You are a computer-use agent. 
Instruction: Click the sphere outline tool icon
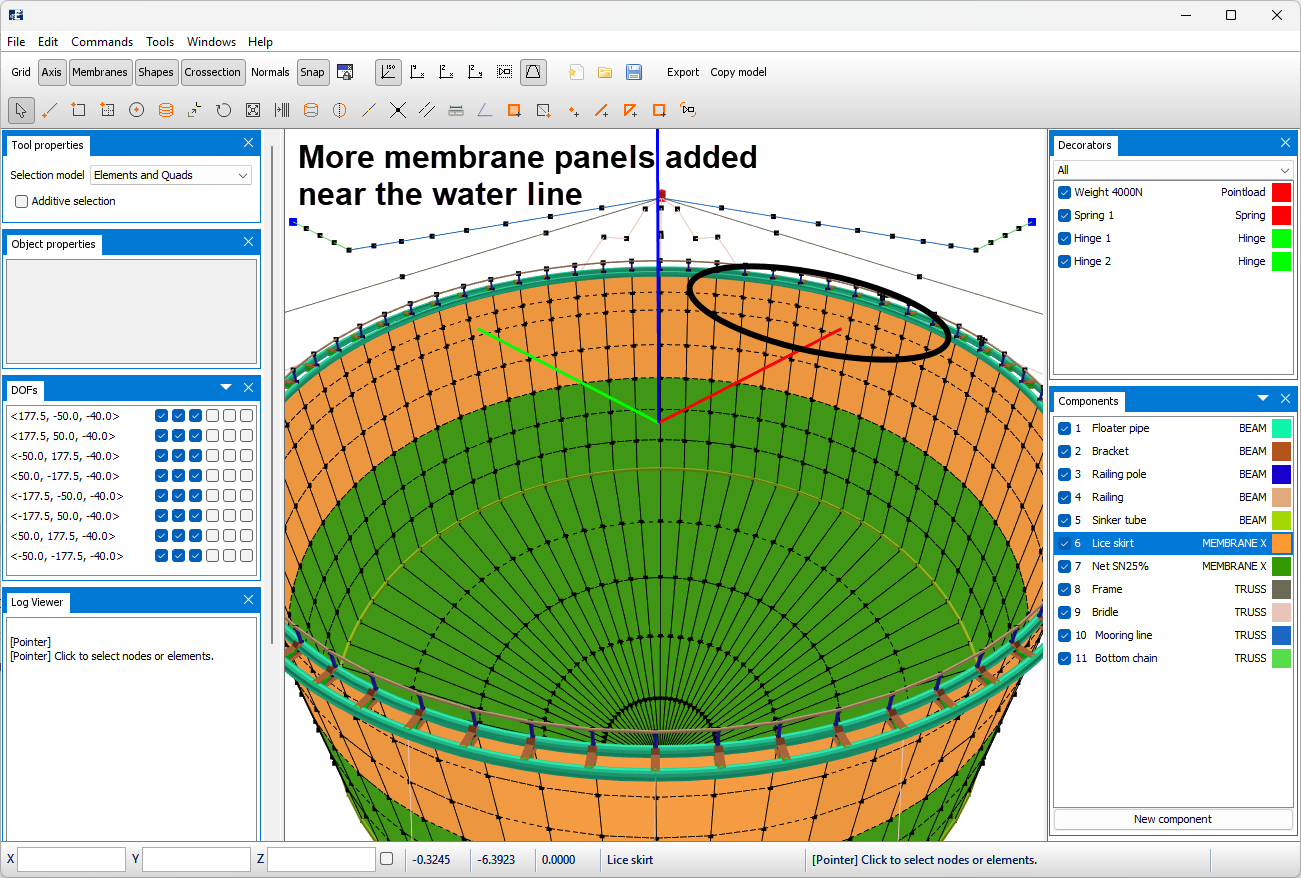[340, 110]
